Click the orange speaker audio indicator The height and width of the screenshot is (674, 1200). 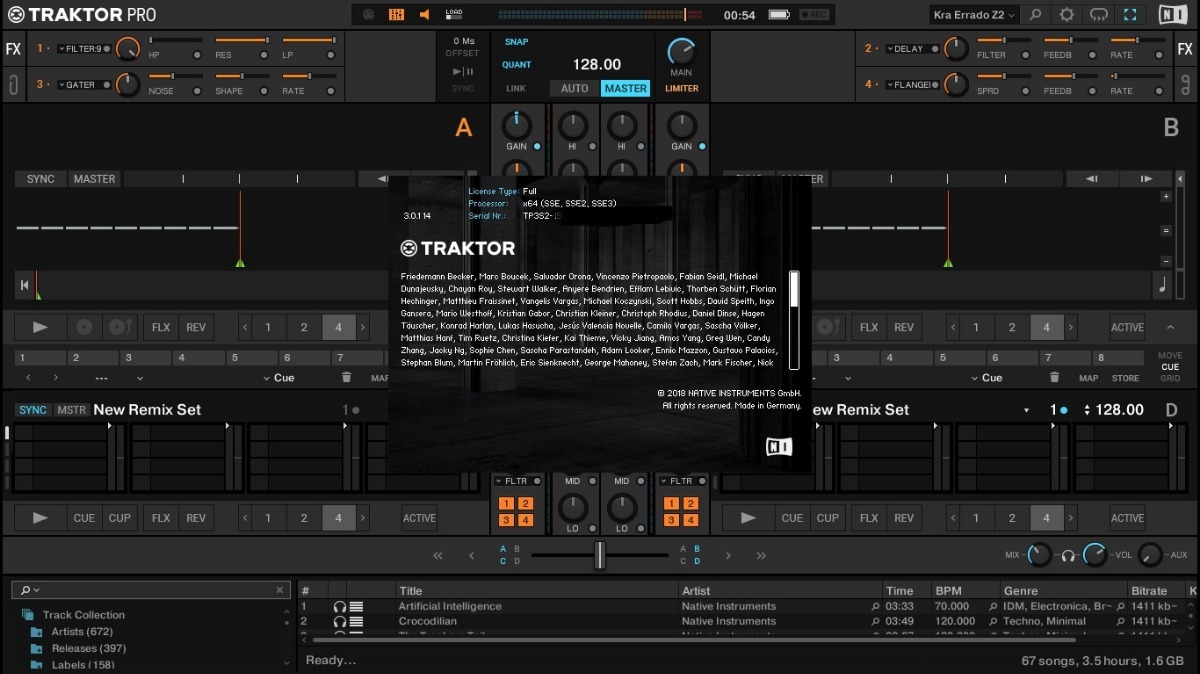click(x=425, y=15)
